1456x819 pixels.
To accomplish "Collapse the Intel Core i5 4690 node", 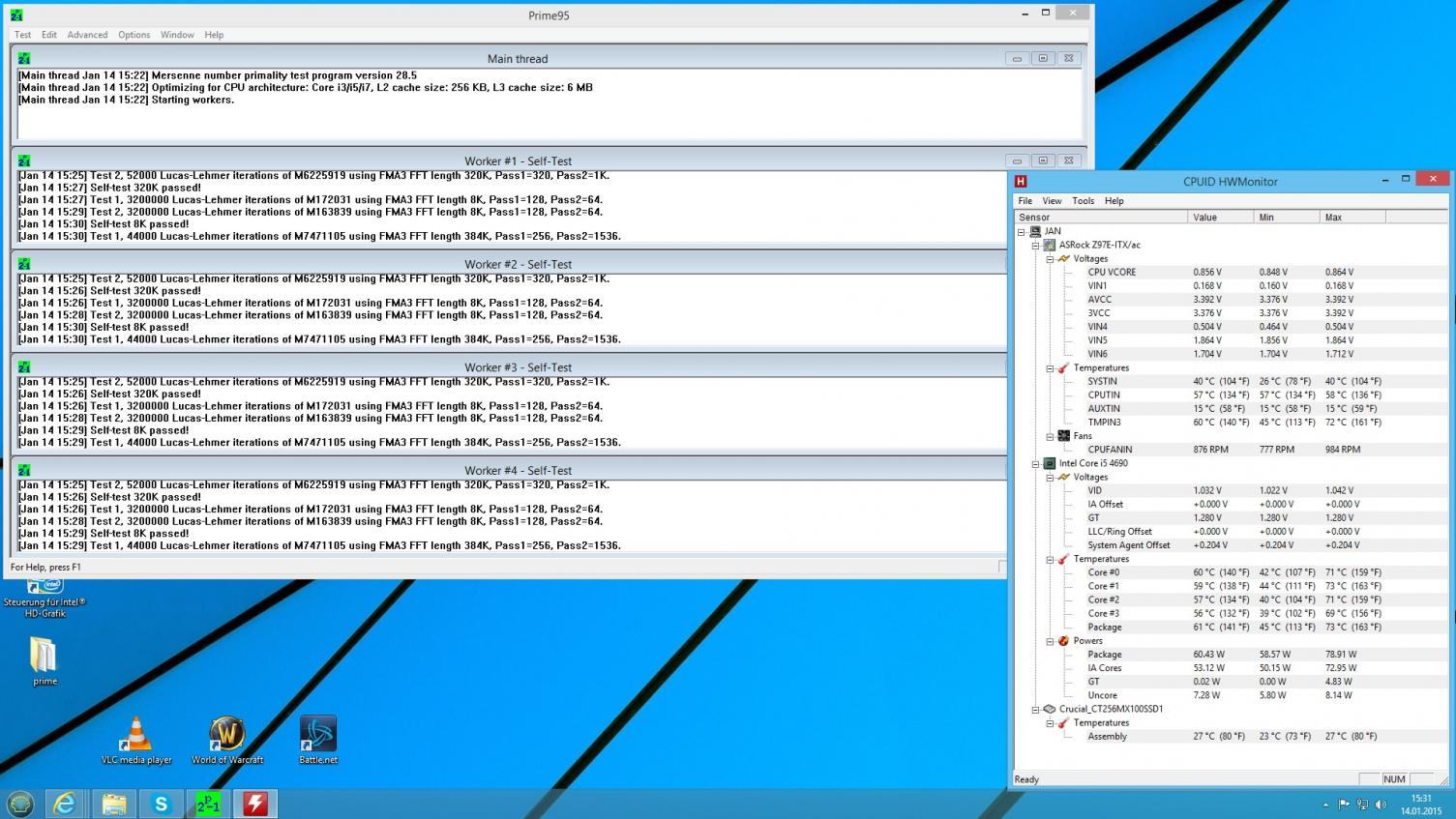I will pos(1035,464).
